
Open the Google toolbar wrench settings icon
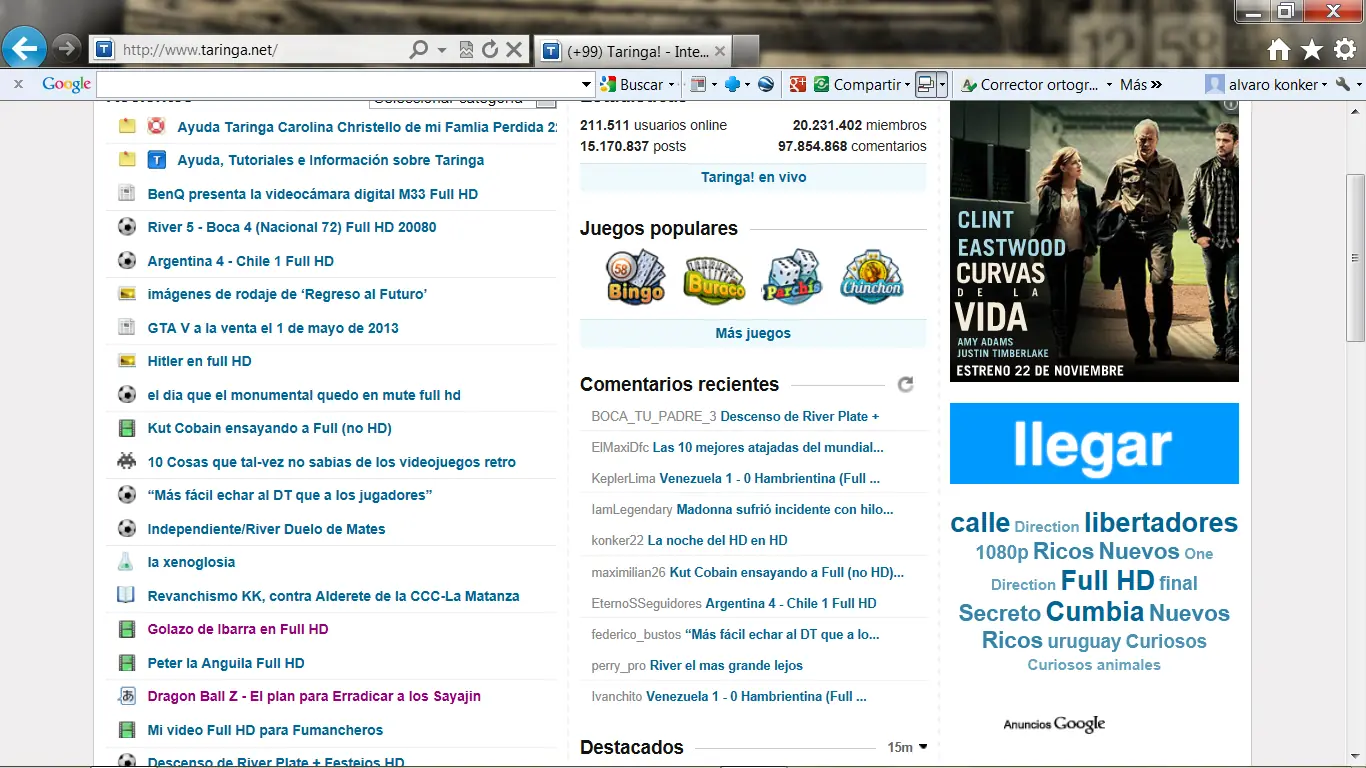1343,85
